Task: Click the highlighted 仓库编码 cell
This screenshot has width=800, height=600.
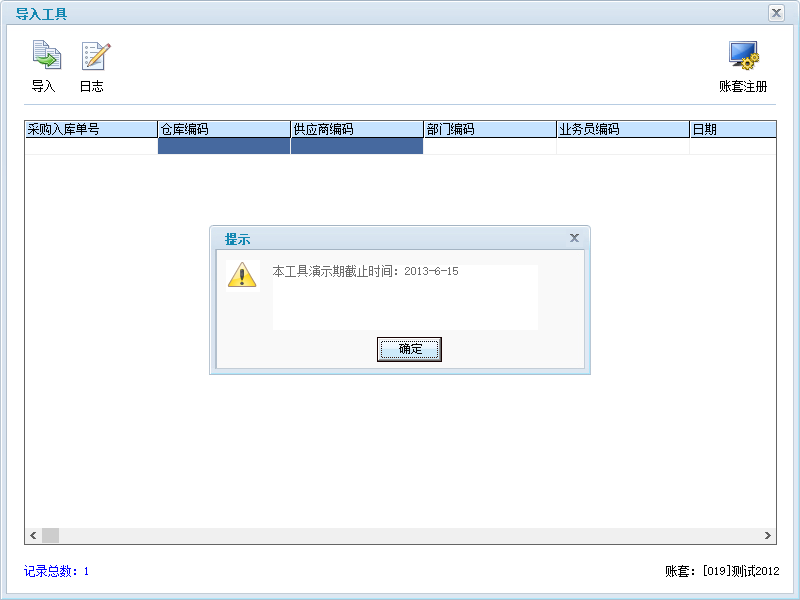Action: click(224, 146)
